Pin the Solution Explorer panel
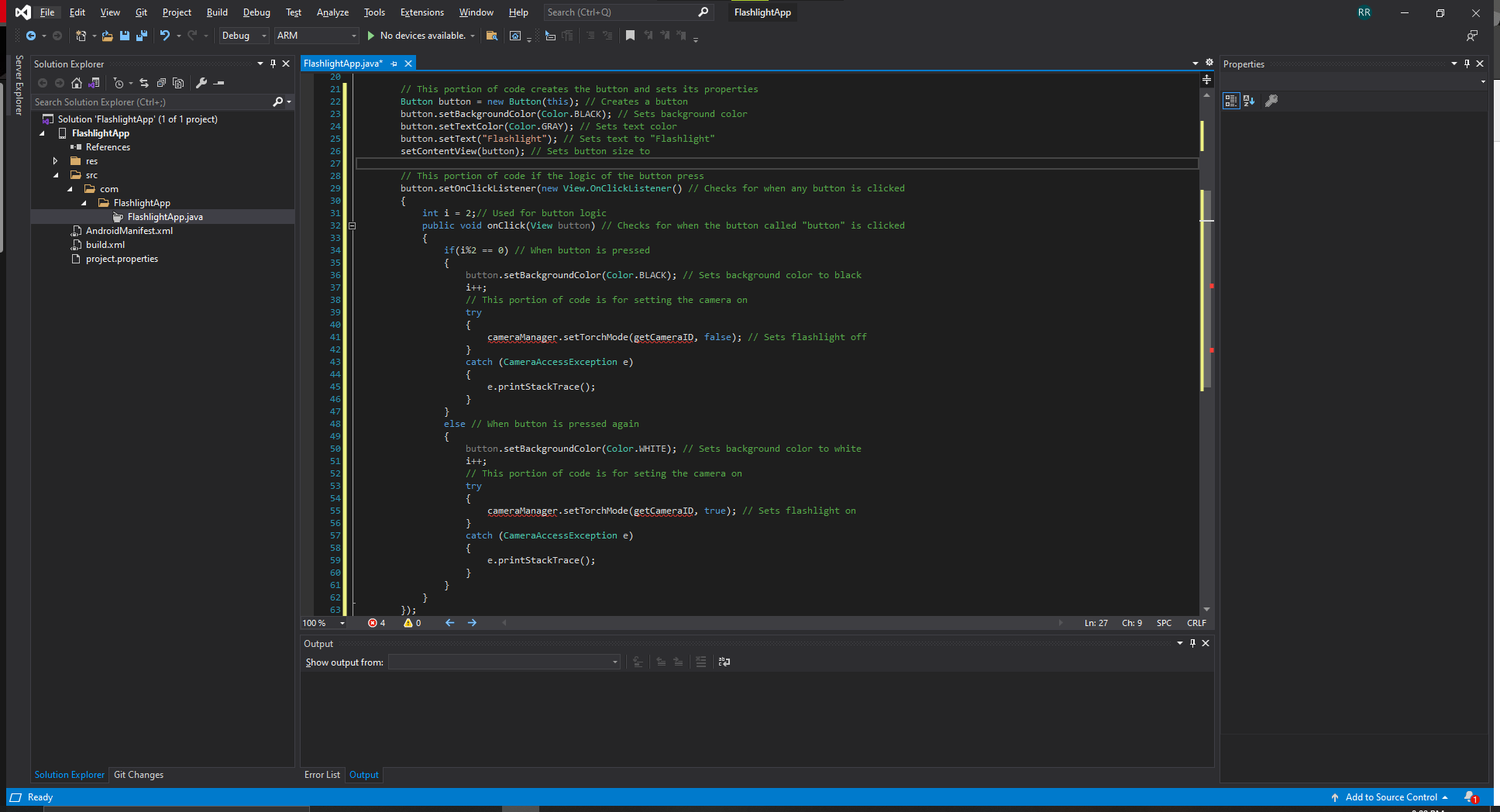The image size is (1500, 812). tap(274, 64)
